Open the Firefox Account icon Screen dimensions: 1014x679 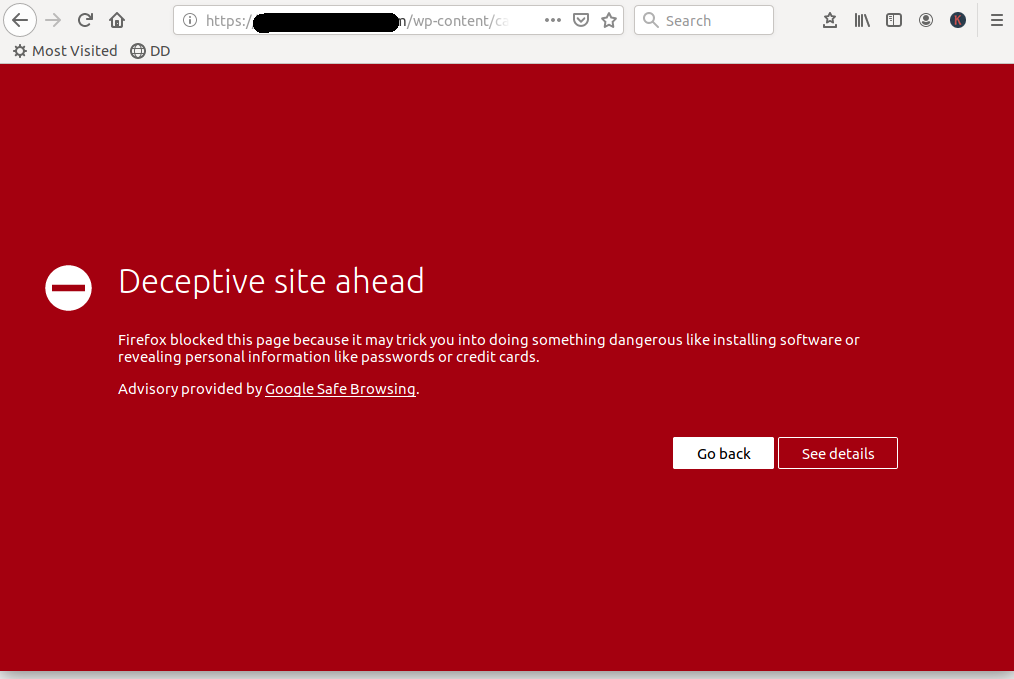(x=926, y=20)
